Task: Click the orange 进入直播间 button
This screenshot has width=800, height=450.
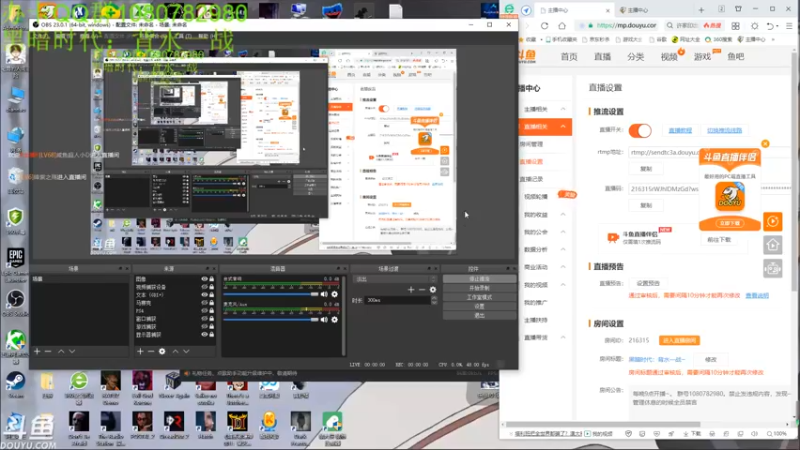Action: point(679,340)
